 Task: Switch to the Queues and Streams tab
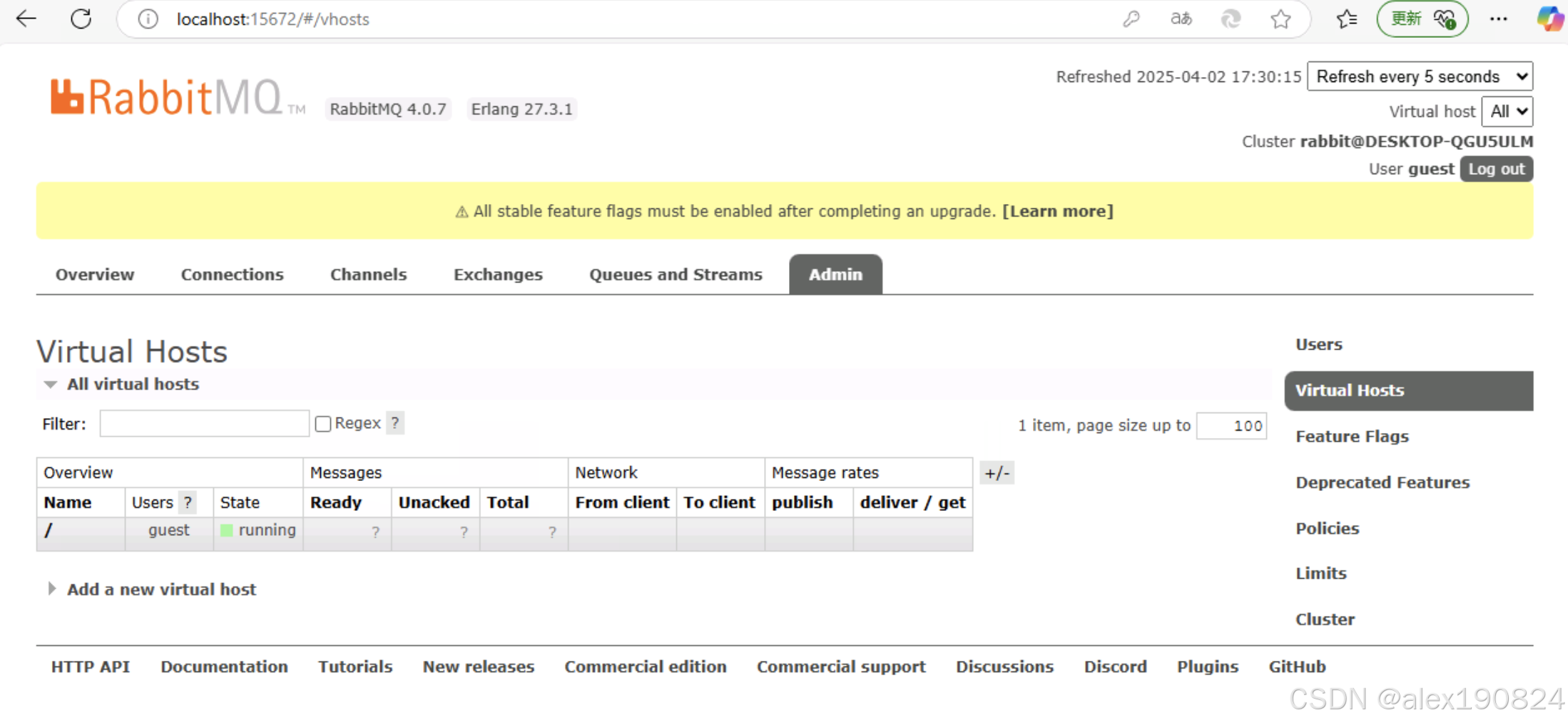pos(676,275)
